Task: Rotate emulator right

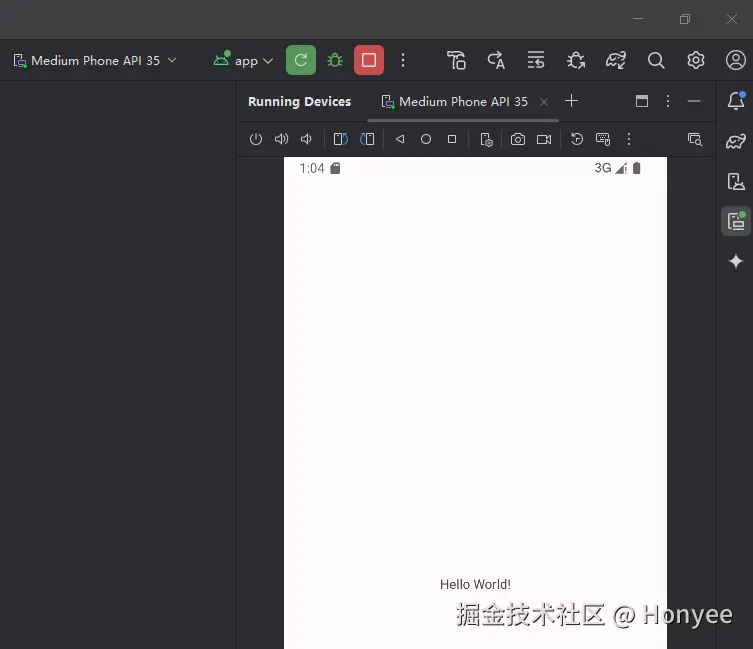Action: point(367,139)
